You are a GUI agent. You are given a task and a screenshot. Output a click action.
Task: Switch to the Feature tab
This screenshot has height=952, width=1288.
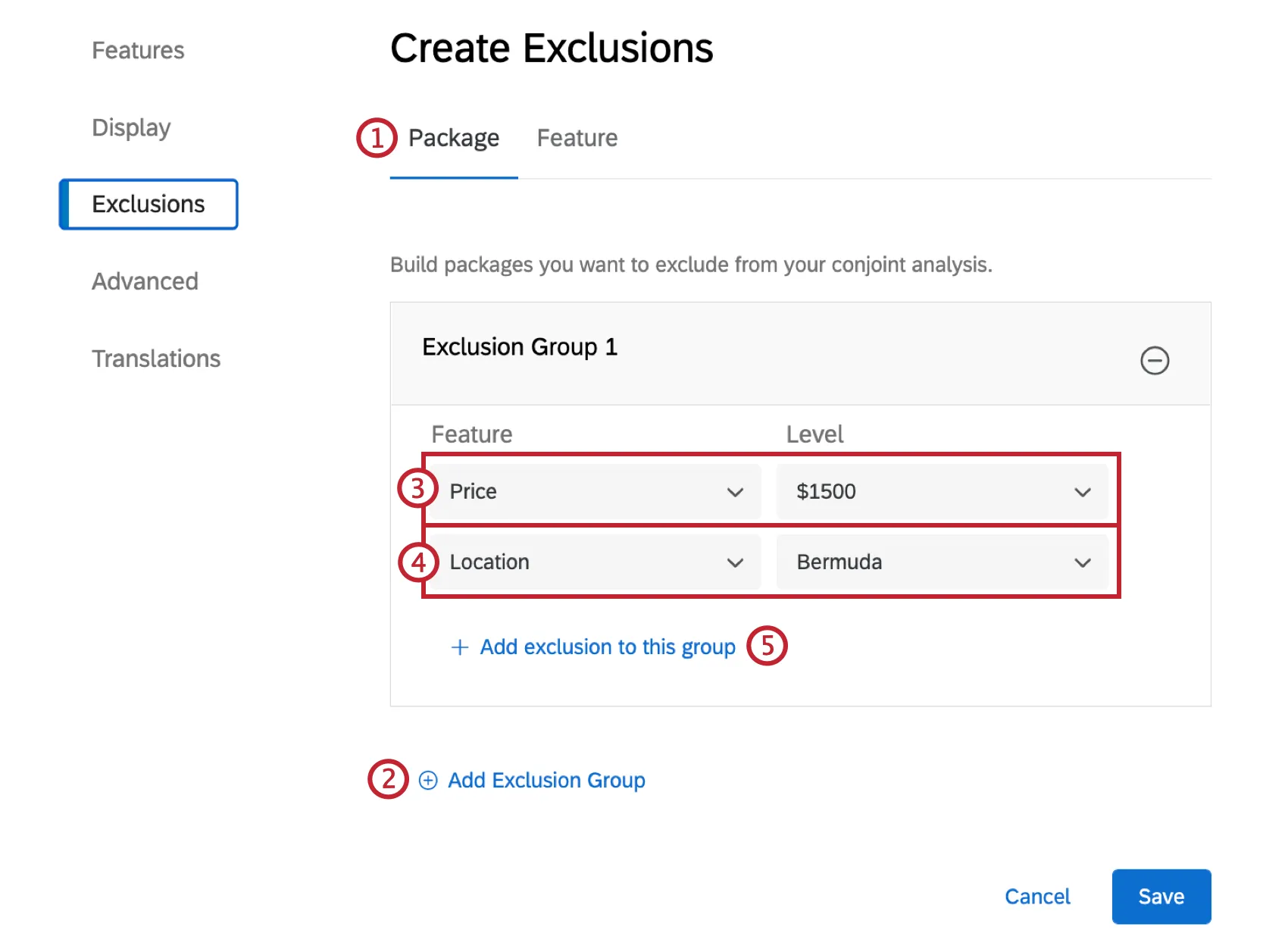point(577,138)
